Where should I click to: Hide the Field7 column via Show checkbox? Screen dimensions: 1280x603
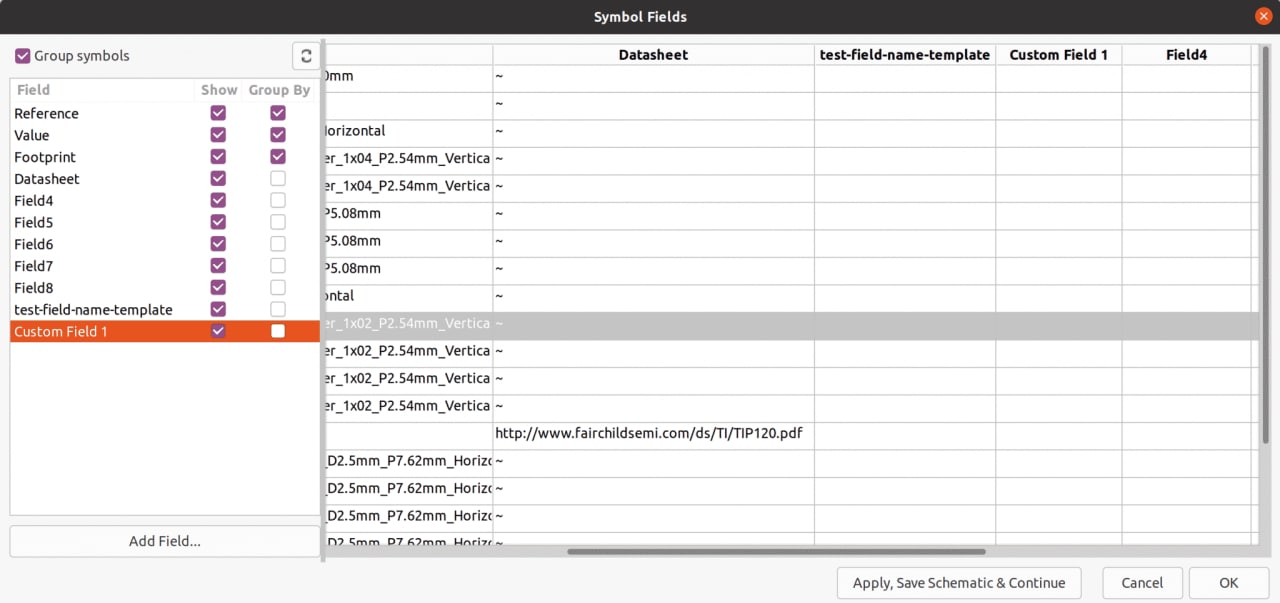tap(218, 266)
